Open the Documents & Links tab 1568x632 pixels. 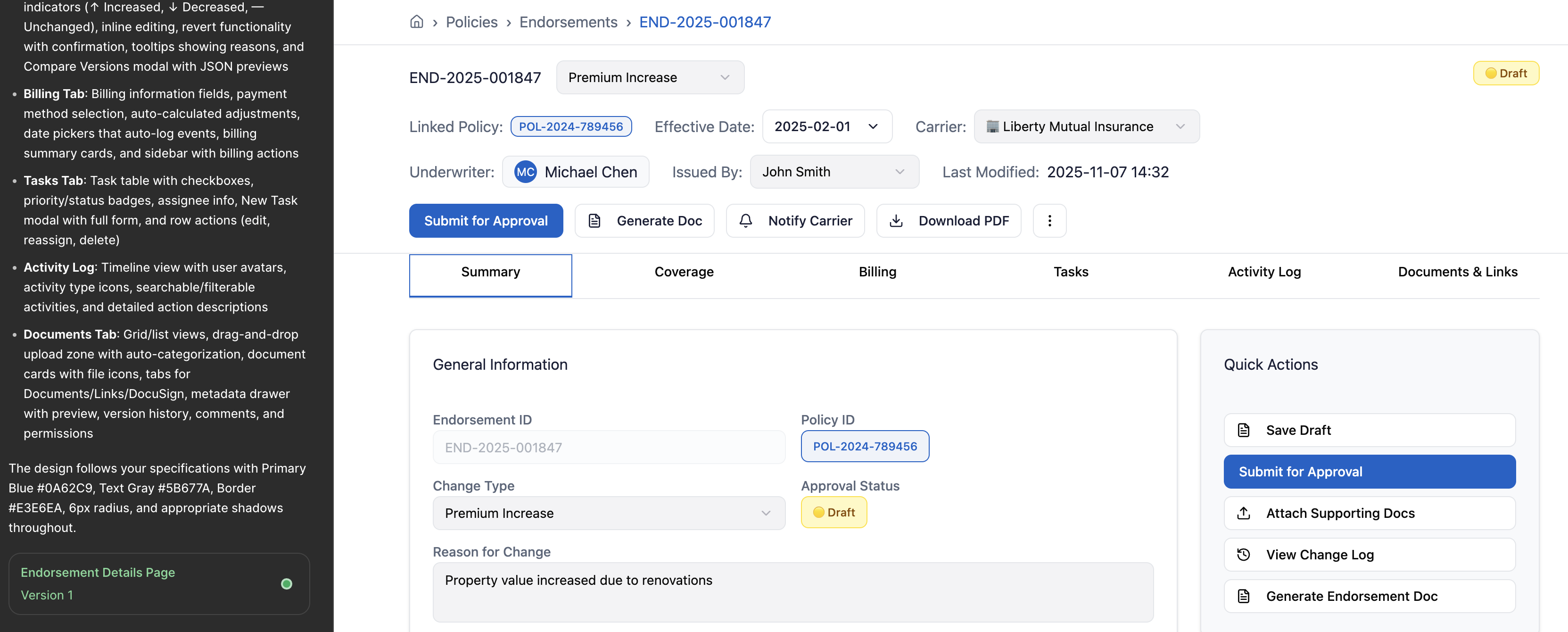coord(1458,272)
